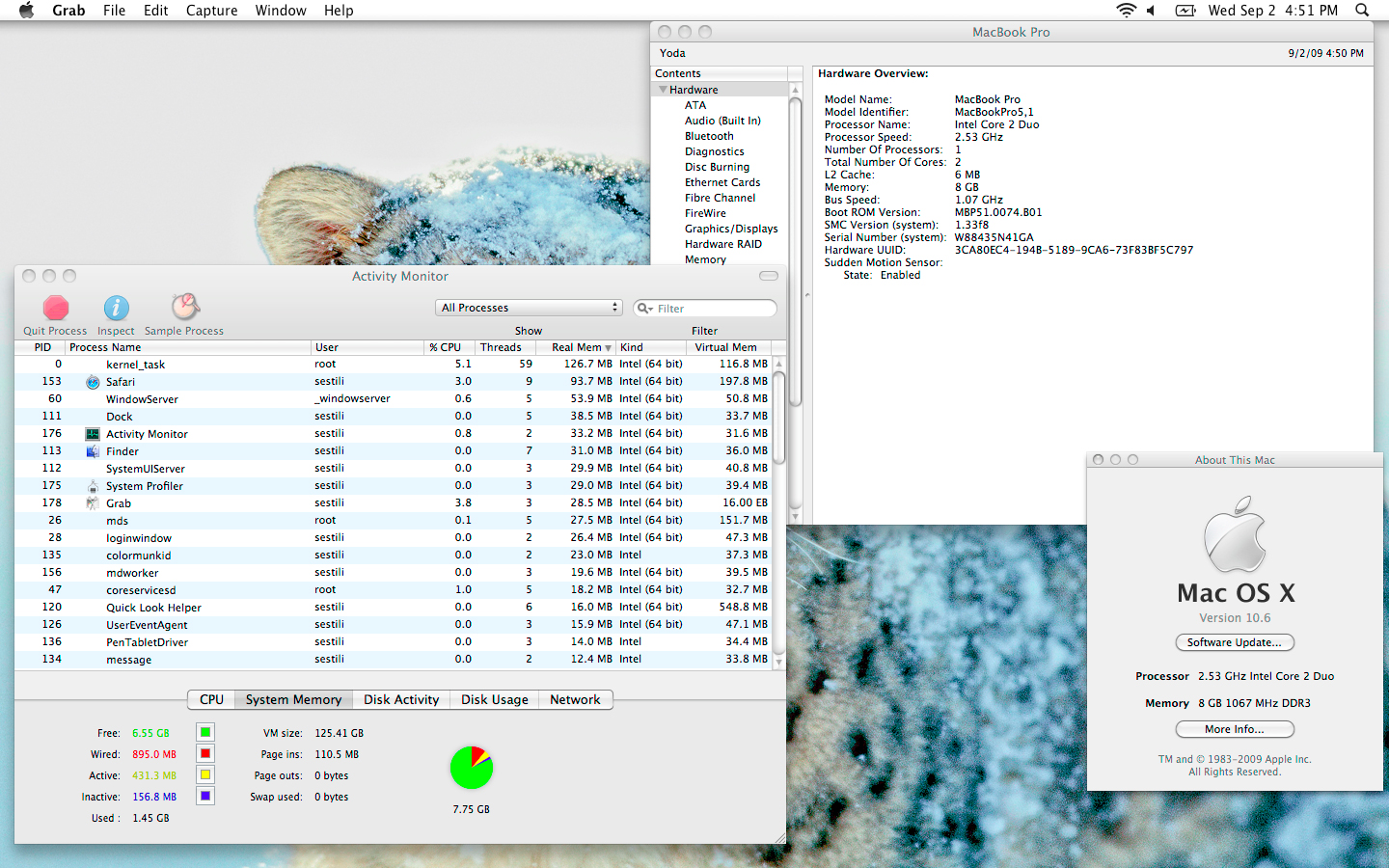Select Graphics/Displays in the hardware list

[x=731, y=229]
